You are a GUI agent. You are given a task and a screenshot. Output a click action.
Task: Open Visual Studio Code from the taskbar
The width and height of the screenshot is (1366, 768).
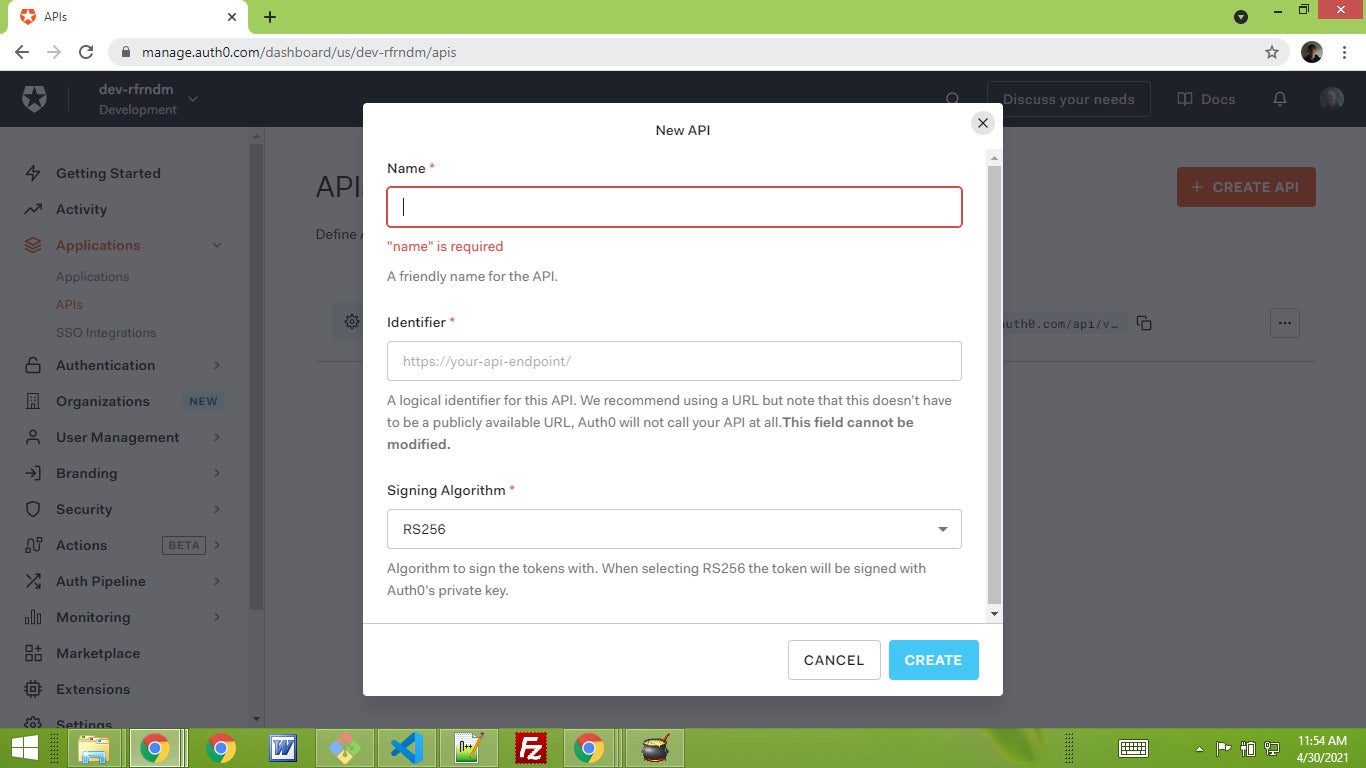[x=406, y=748]
